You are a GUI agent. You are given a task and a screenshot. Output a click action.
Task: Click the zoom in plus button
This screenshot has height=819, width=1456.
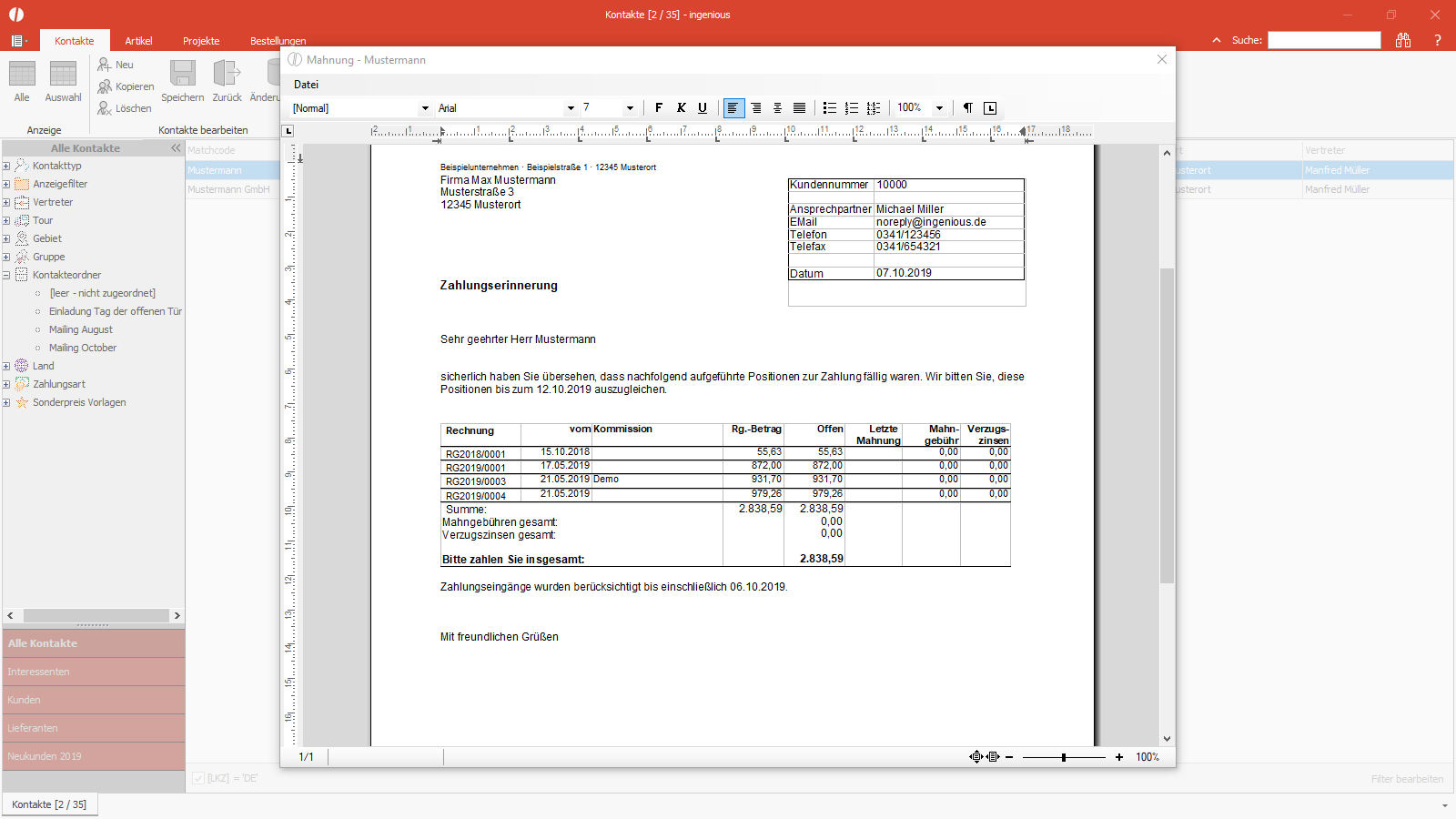(x=1119, y=757)
